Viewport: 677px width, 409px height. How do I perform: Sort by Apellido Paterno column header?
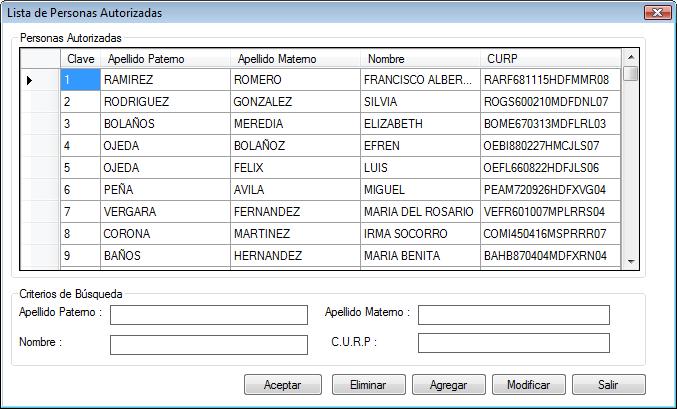165,59
